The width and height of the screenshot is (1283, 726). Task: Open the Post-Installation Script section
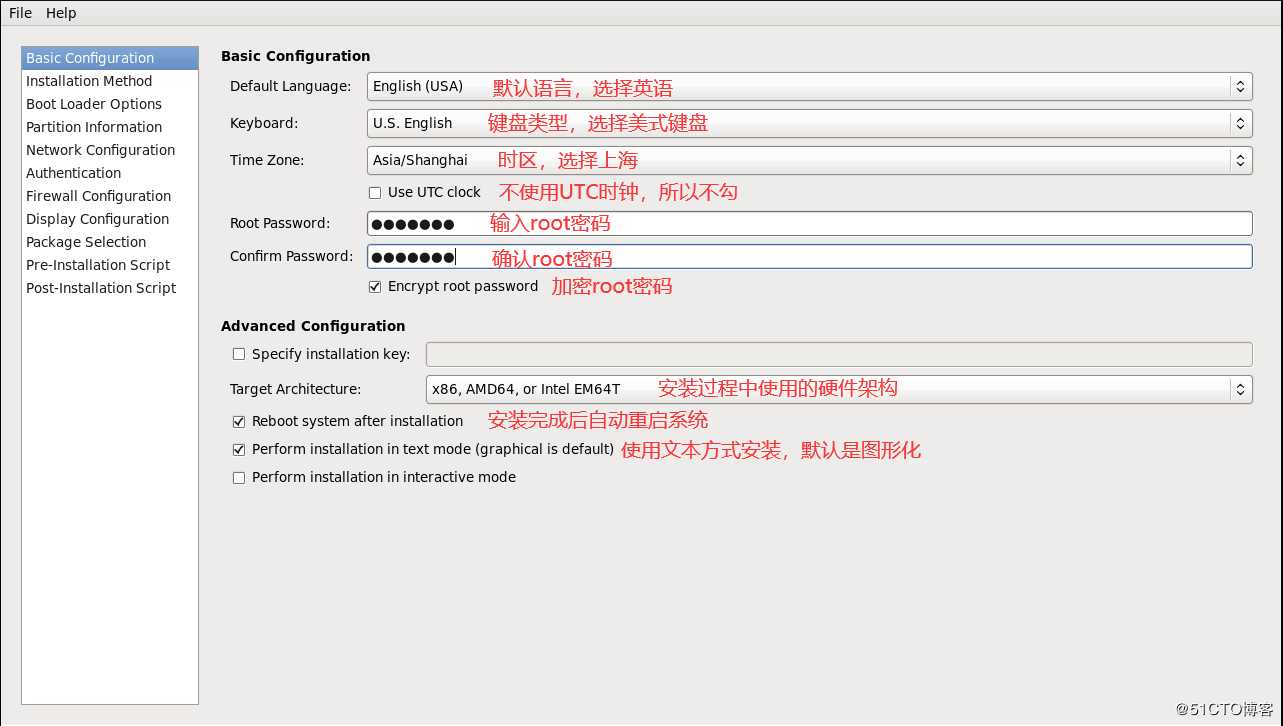(x=110, y=288)
